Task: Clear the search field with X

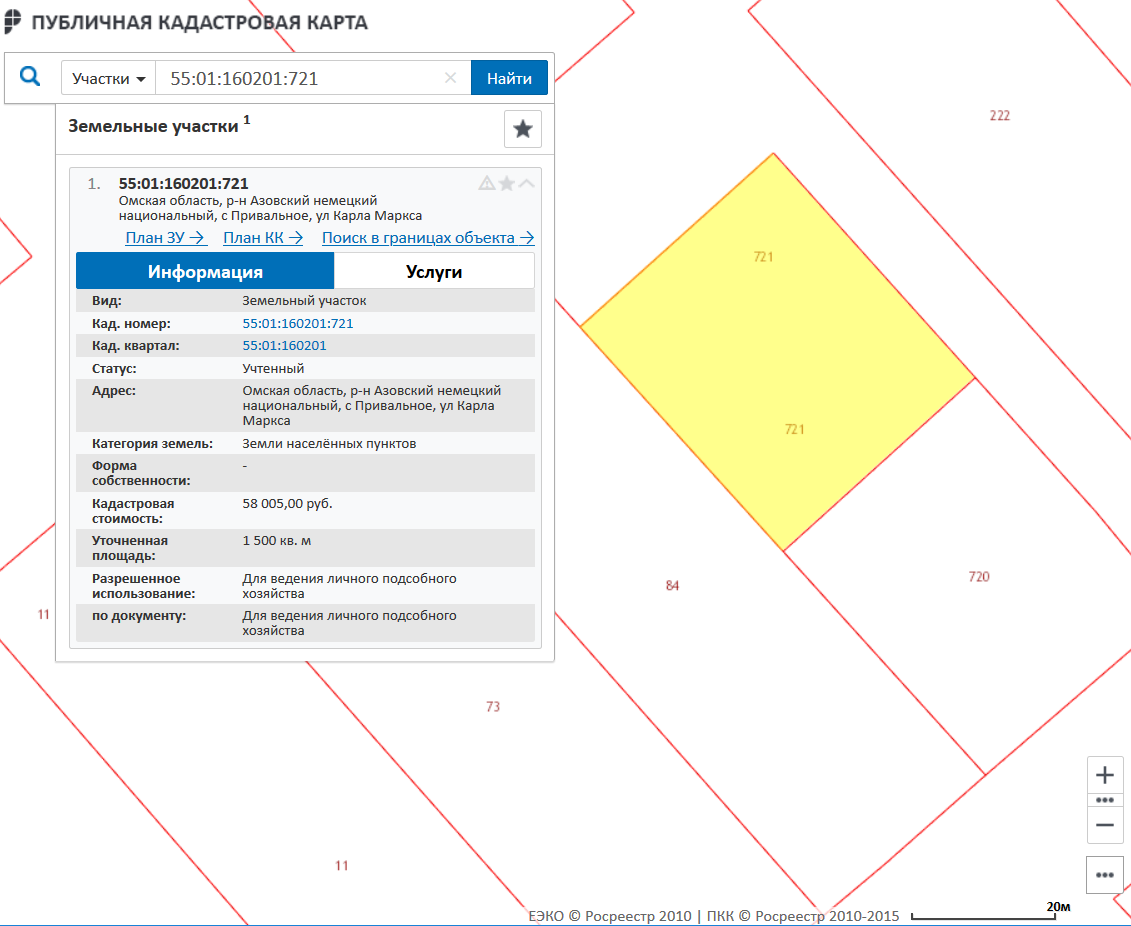Action: point(450,78)
